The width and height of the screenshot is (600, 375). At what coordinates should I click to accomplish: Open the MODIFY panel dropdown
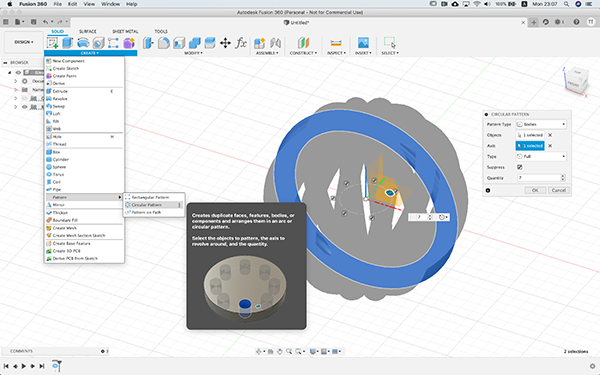click(x=192, y=53)
